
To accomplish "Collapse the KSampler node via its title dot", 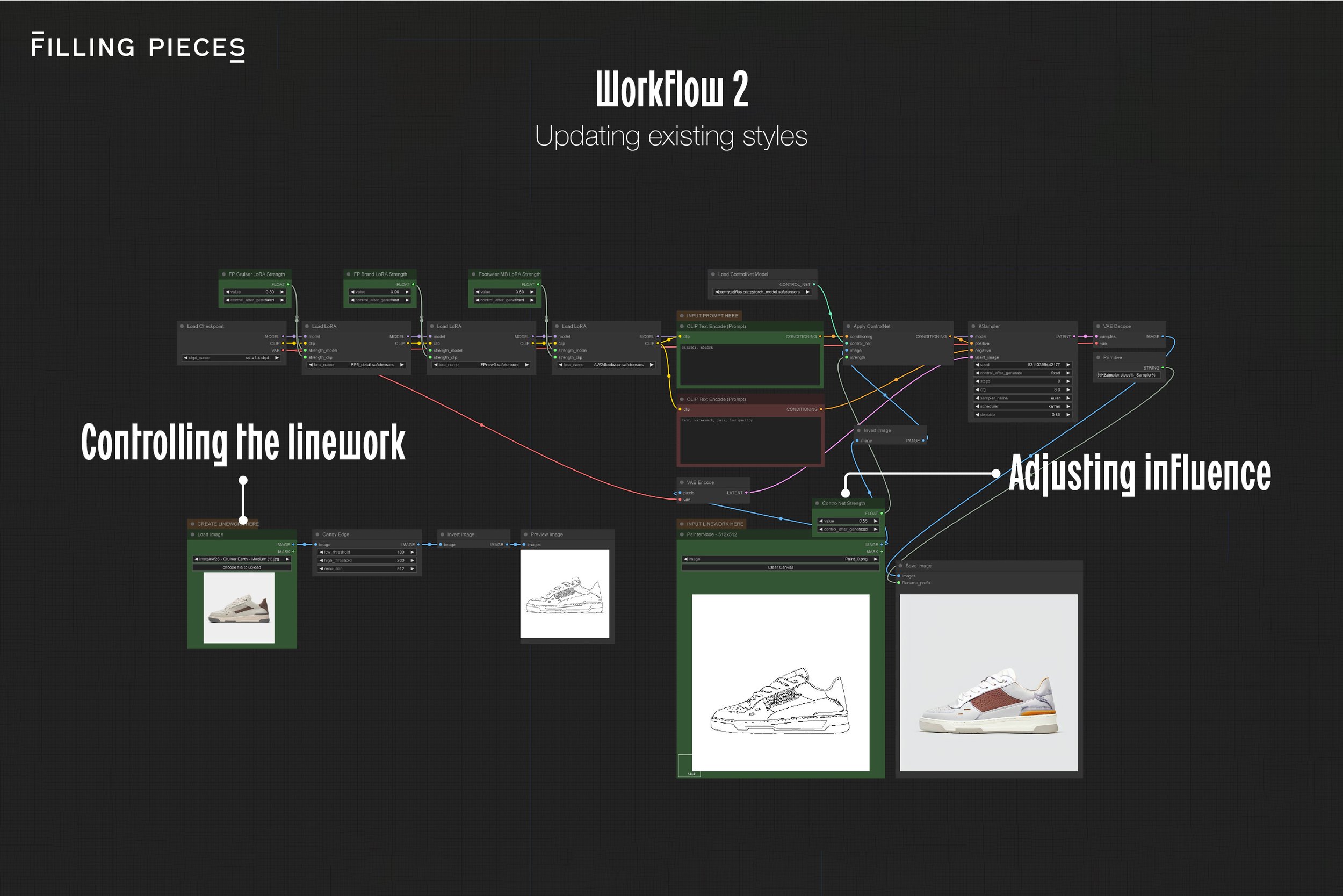I will [974, 326].
